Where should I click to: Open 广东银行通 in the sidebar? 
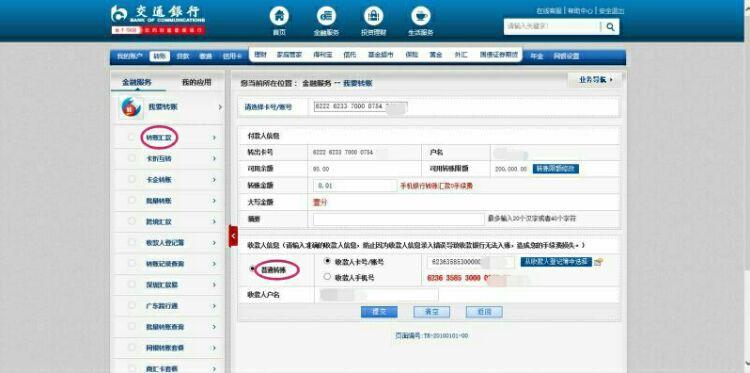(162, 306)
